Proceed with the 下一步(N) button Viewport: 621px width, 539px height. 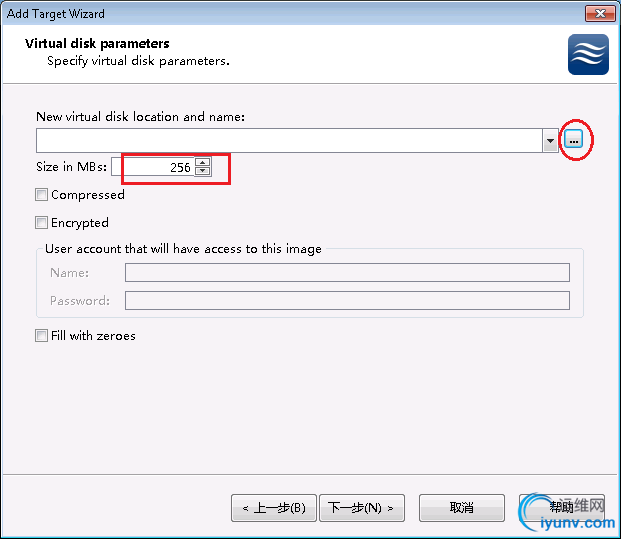362,508
